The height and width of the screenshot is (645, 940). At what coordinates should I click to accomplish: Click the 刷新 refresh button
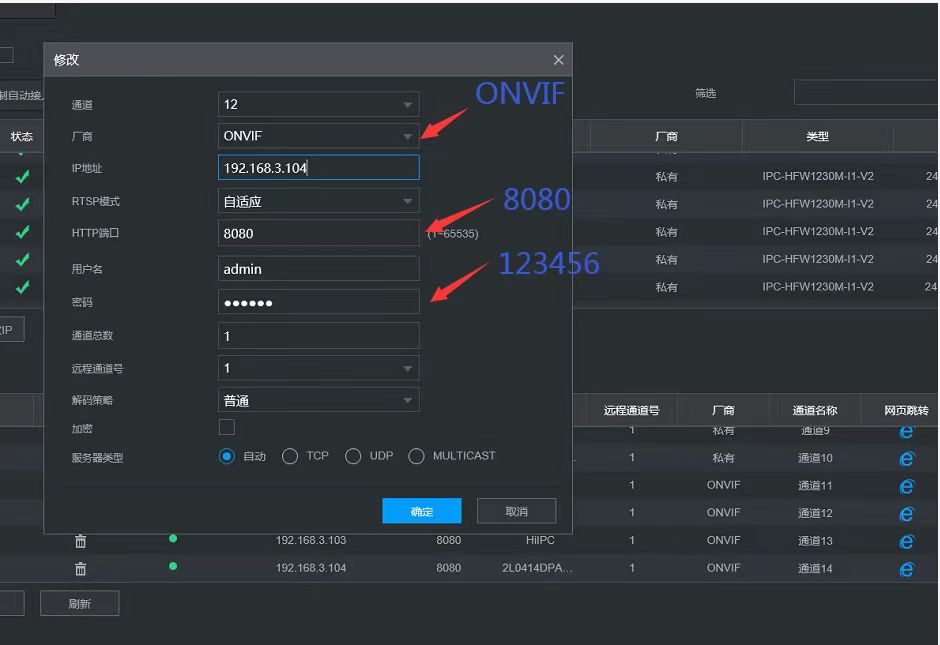click(x=79, y=604)
